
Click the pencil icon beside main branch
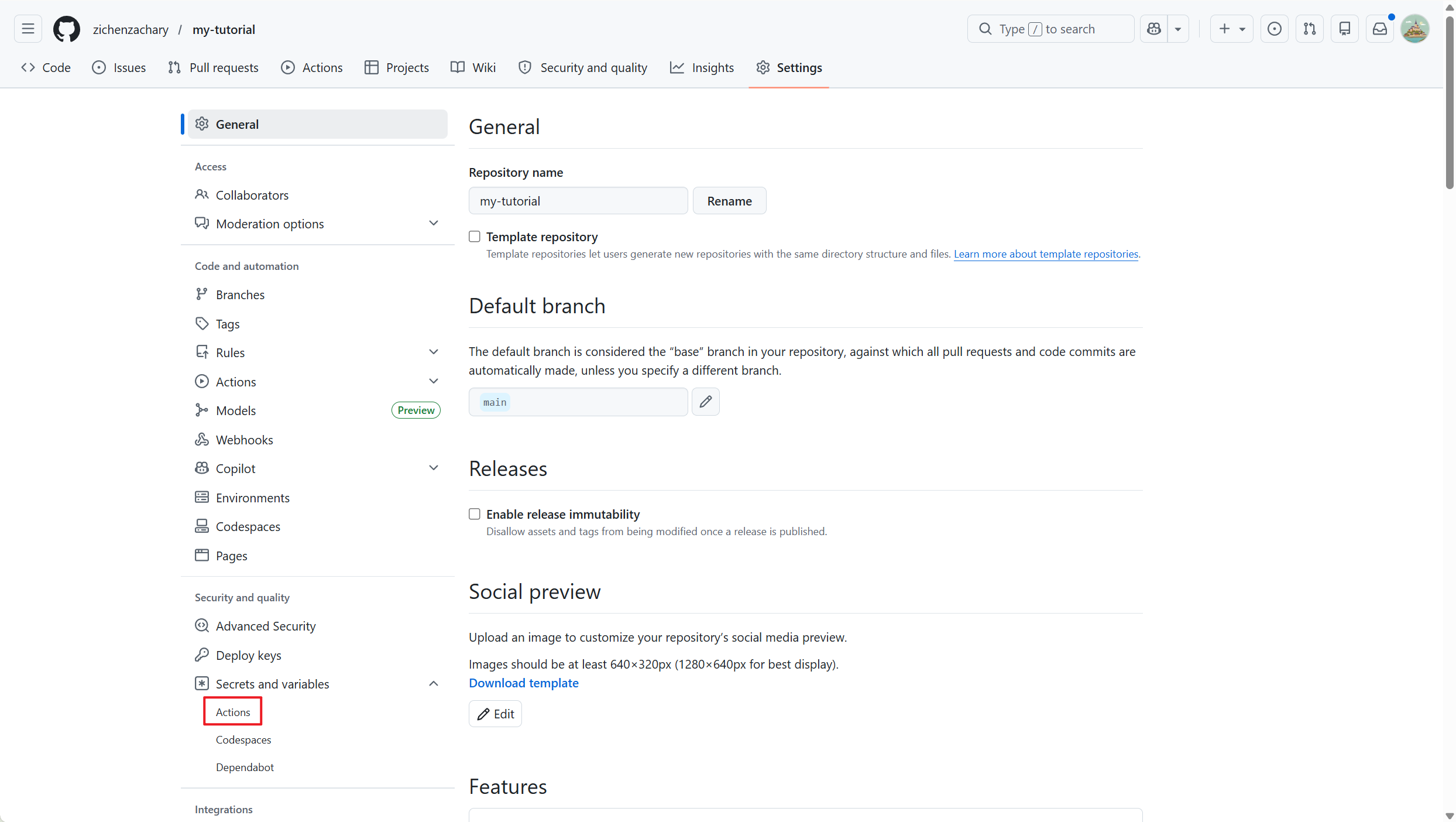(x=705, y=402)
